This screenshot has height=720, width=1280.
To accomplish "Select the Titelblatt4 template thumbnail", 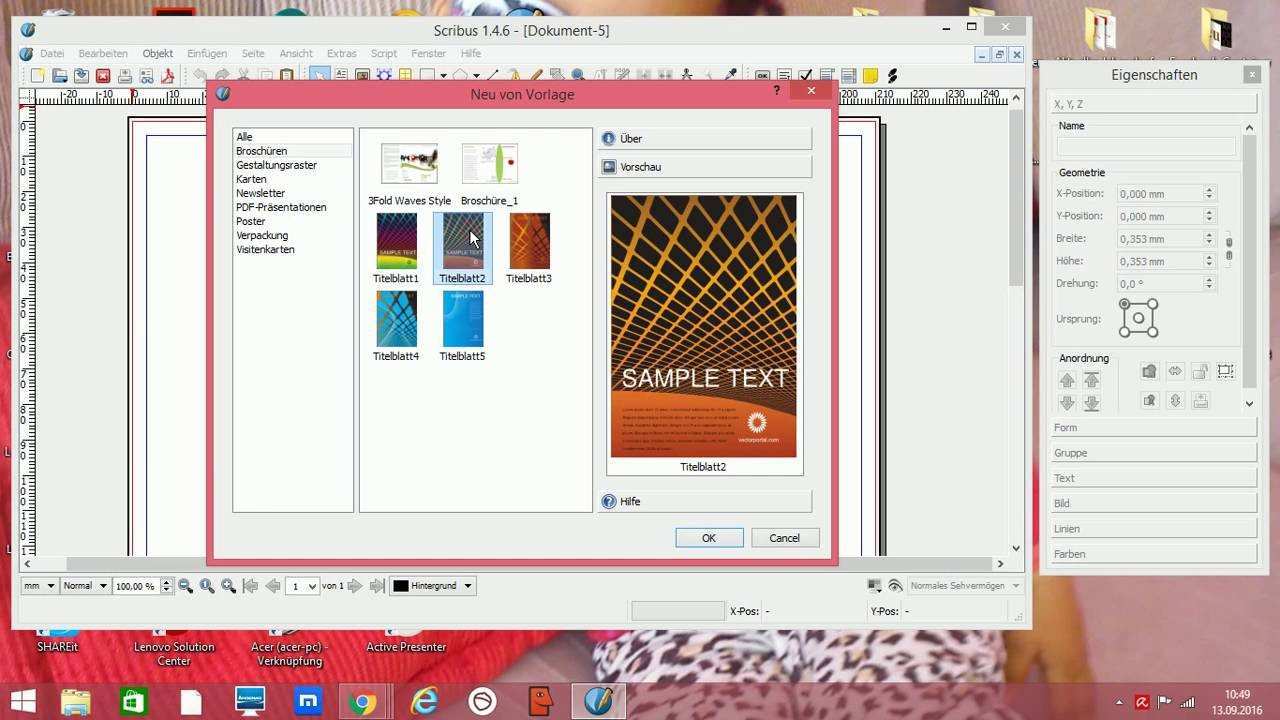I will pos(396,320).
